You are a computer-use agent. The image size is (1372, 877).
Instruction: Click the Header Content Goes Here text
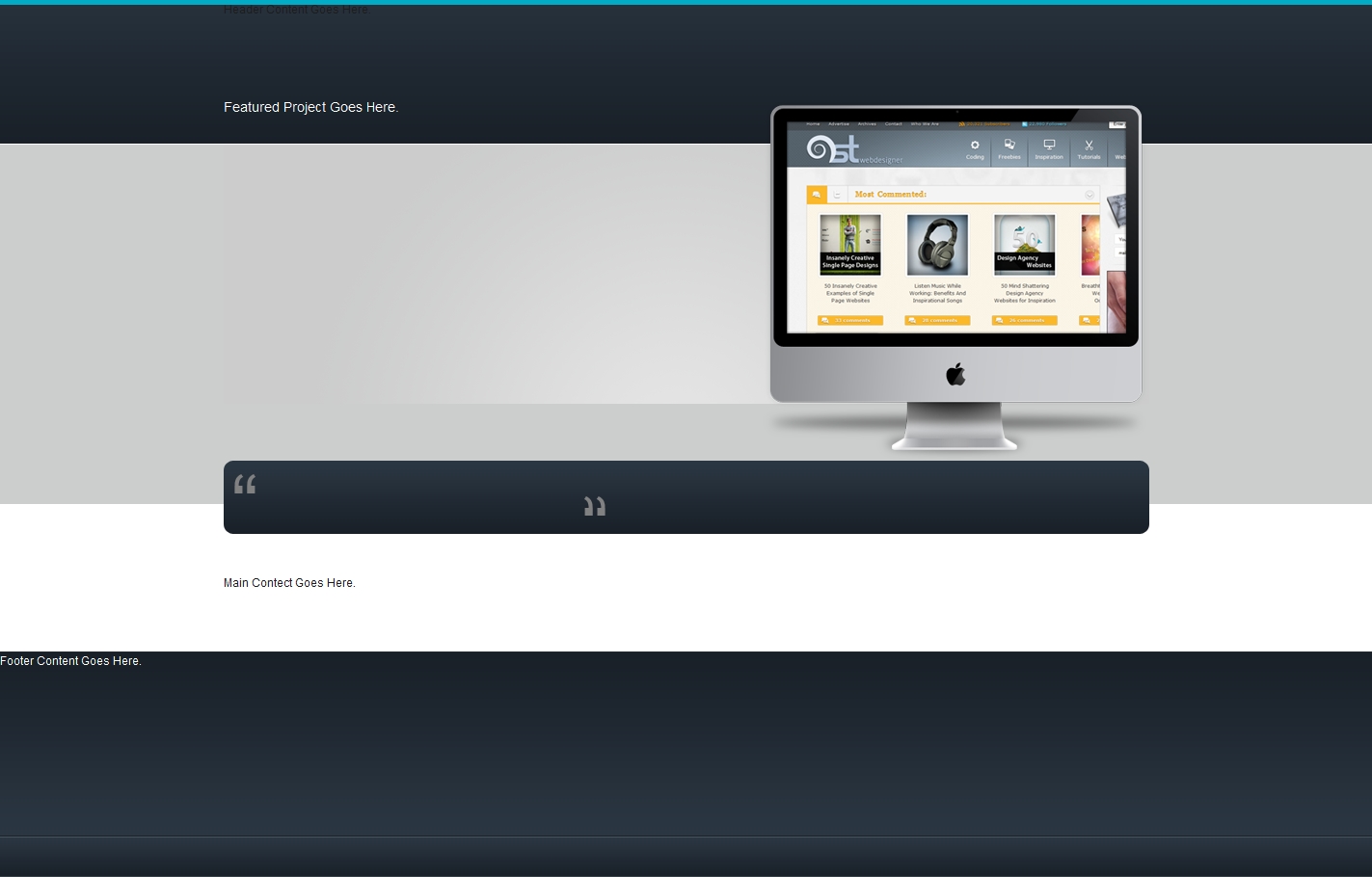point(296,10)
